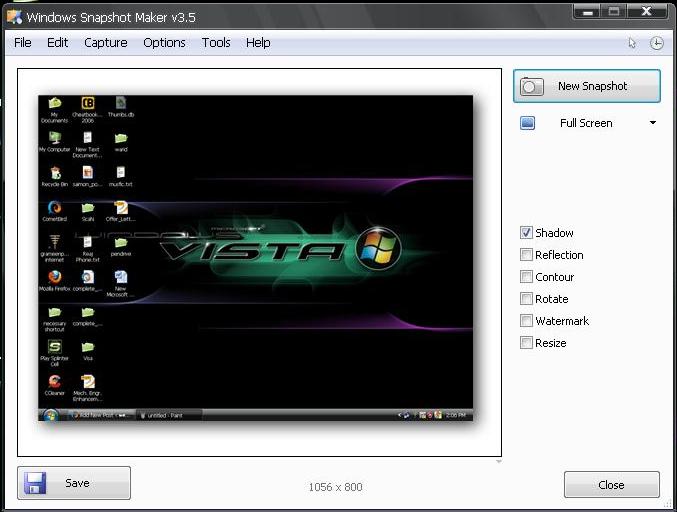Tick the Watermark checkbox

(x=526, y=321)
